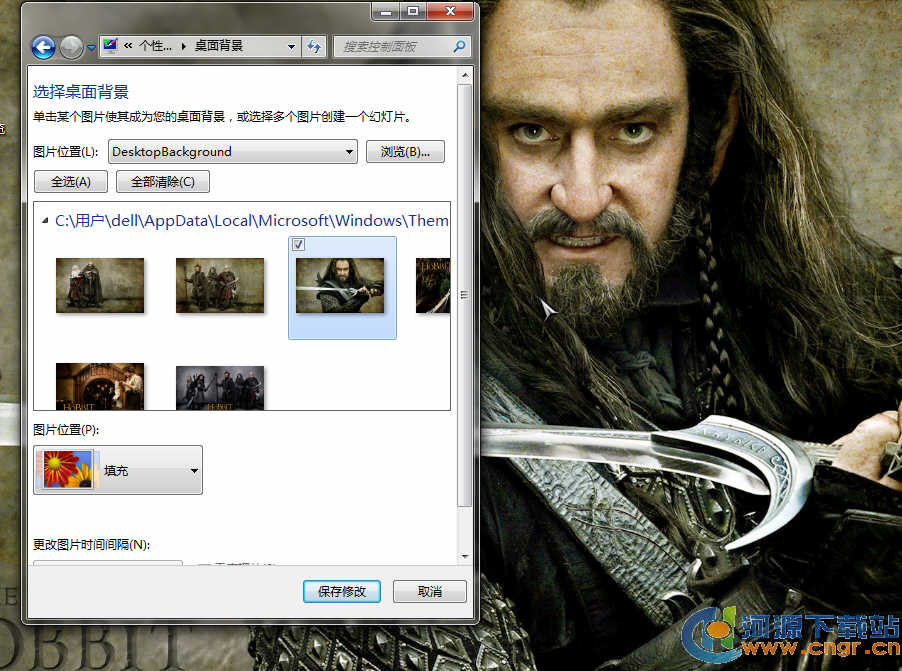
Task: Click the 取消 button
Action: click(x=430, y=592)
